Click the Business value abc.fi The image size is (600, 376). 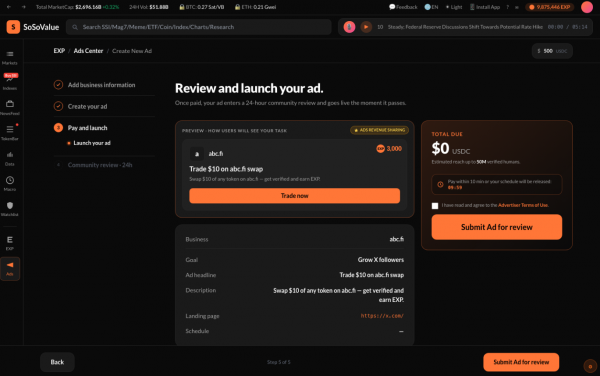tap(396, 239)
